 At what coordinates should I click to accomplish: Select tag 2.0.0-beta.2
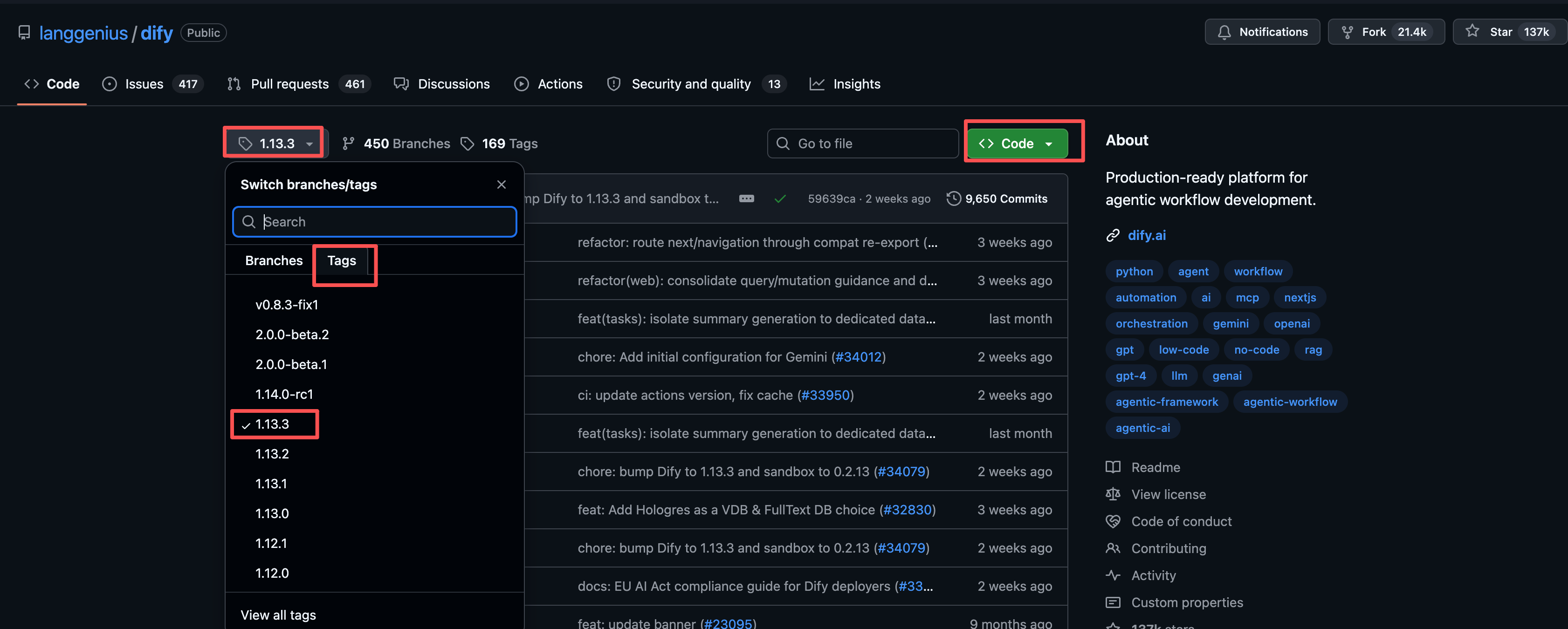pyautogui.click(x=292, y=335)
